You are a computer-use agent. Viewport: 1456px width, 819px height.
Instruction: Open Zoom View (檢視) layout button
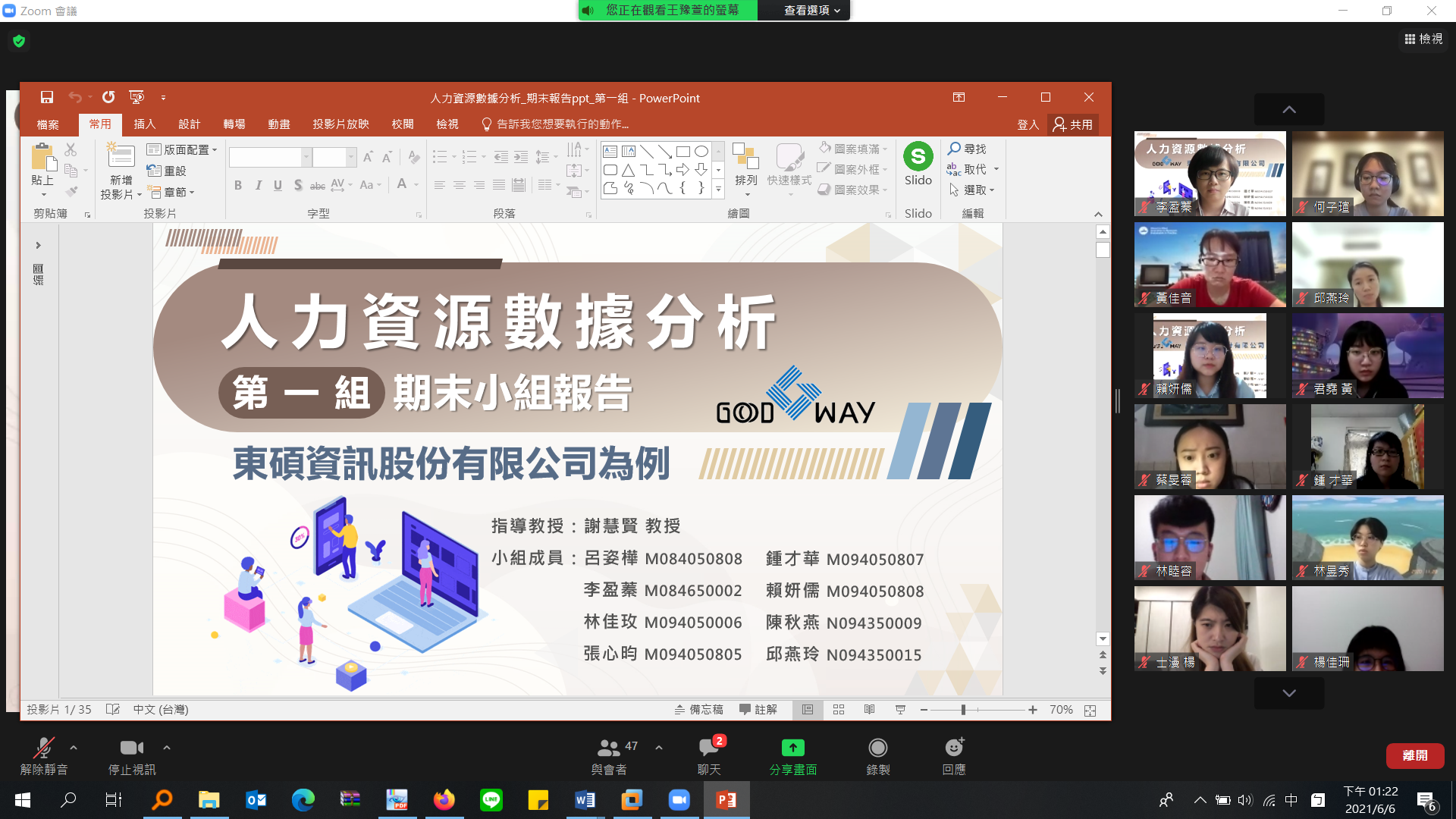pos(1423,39)
